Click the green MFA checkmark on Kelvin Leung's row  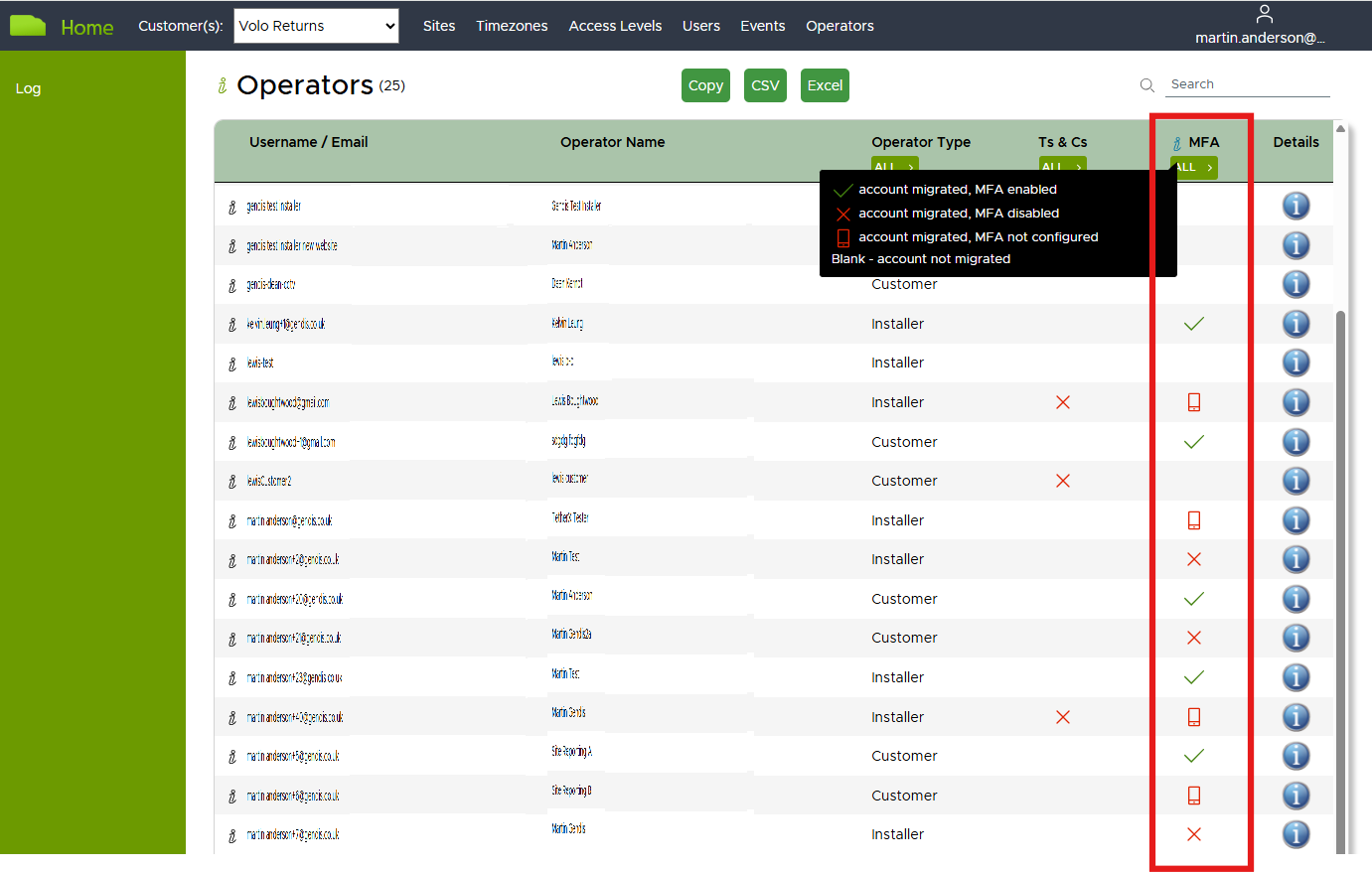point(1193,324)
